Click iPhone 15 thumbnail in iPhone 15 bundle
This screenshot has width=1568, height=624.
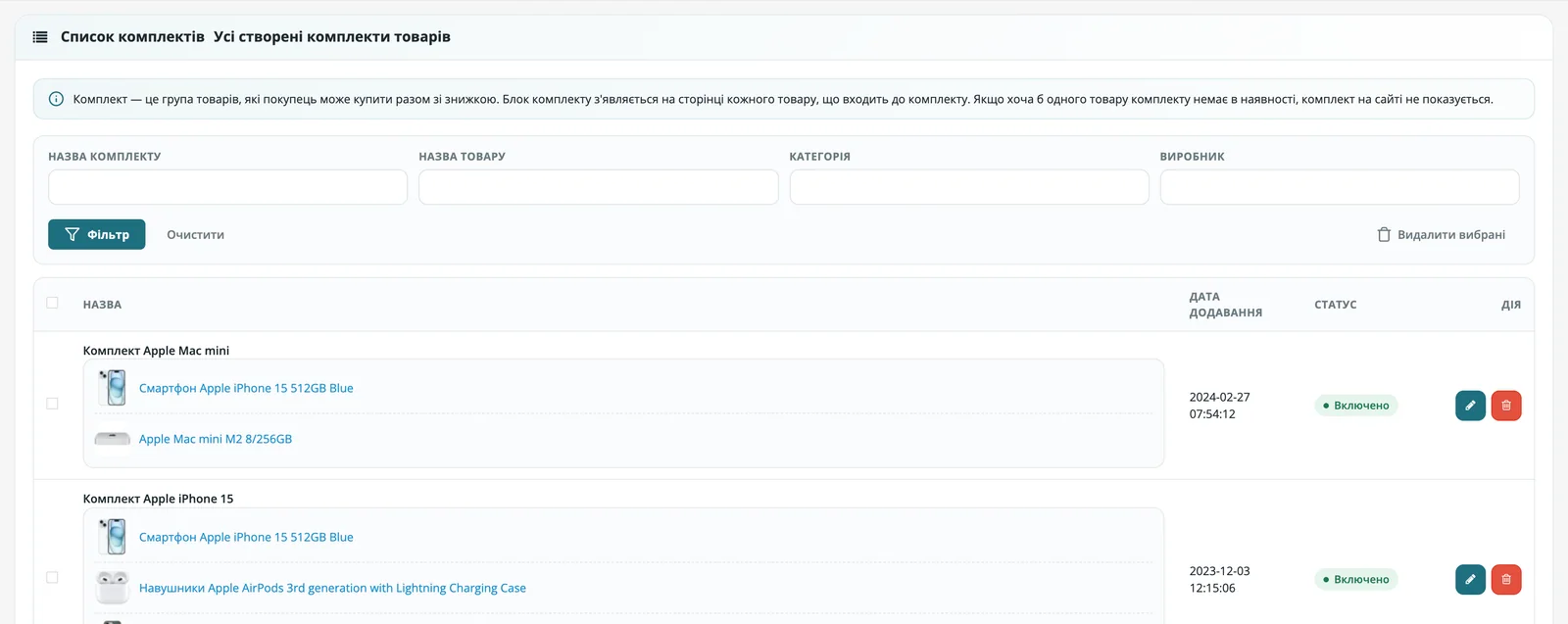pos(113,537)
